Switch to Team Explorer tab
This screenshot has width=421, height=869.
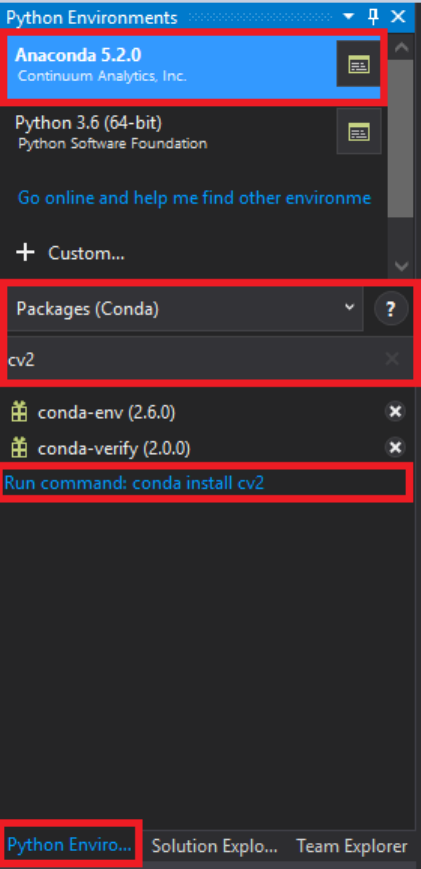(352, 846)
